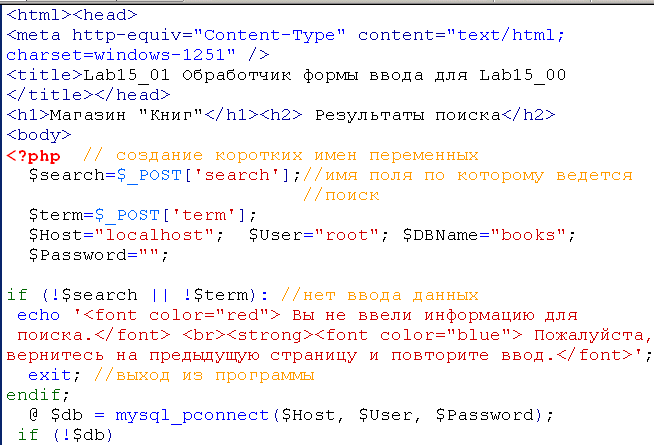Click the mysql_pconnect function call
Viewport: 654px width, 445px height.
(335, 415)
